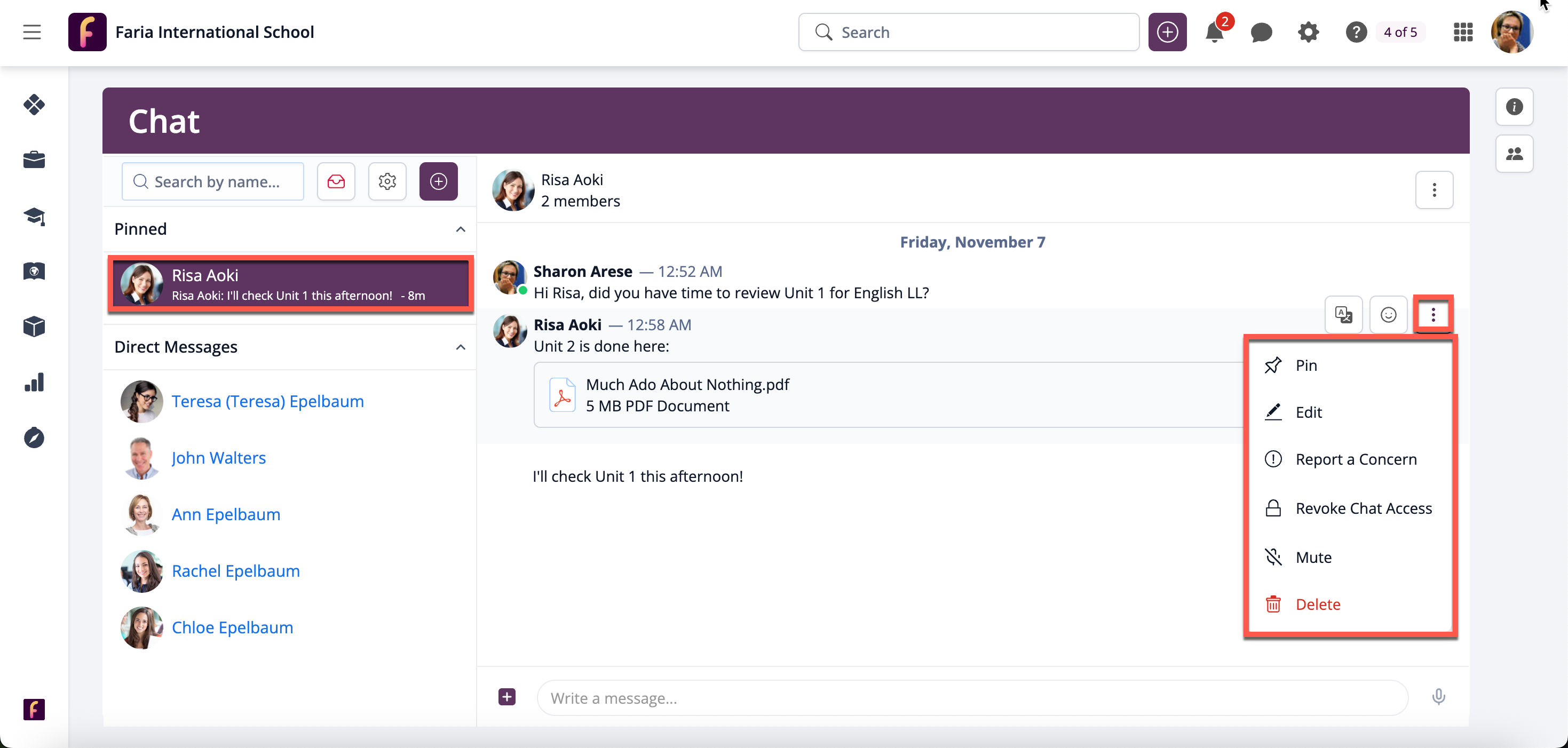Click the microphone voice message icon

pyautogui.click(x=1438, y=696)
